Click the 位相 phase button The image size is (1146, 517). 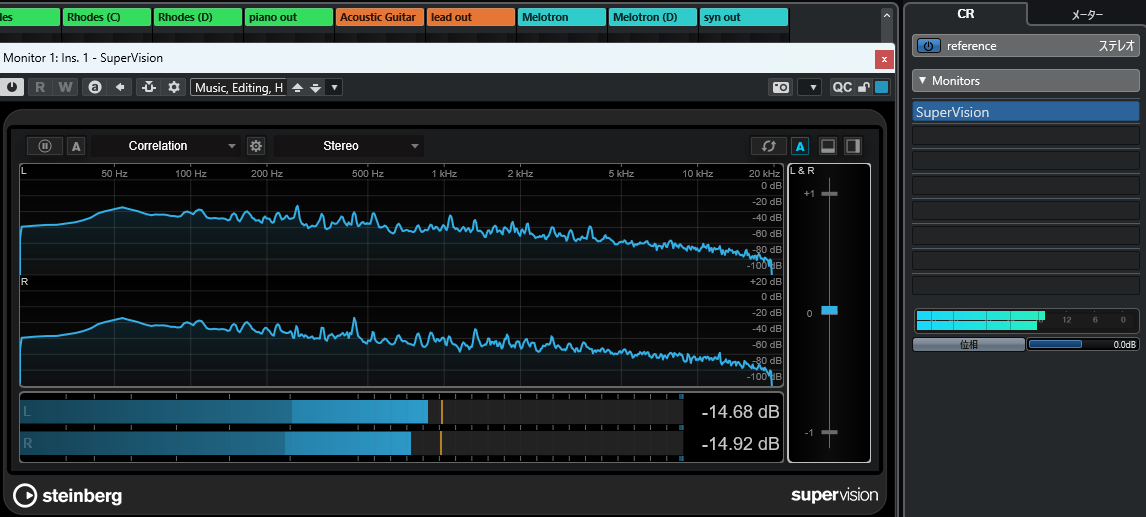968,344
